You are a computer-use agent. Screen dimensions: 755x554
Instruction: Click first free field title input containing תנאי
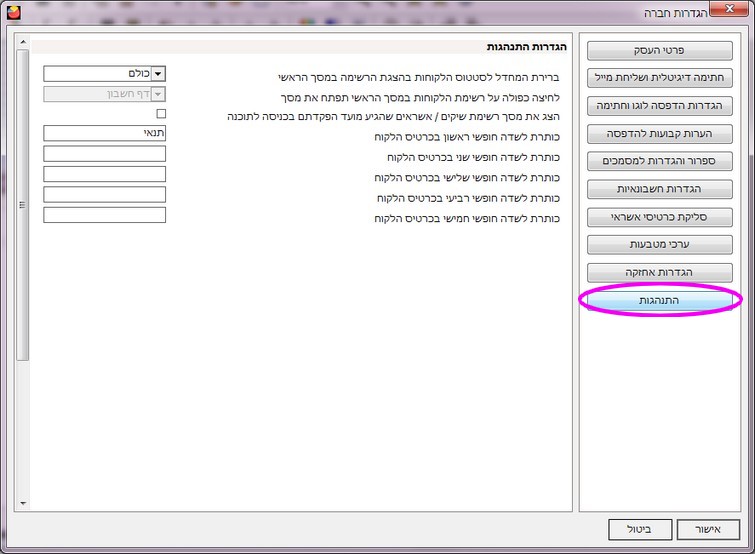[x=105, y=133]
